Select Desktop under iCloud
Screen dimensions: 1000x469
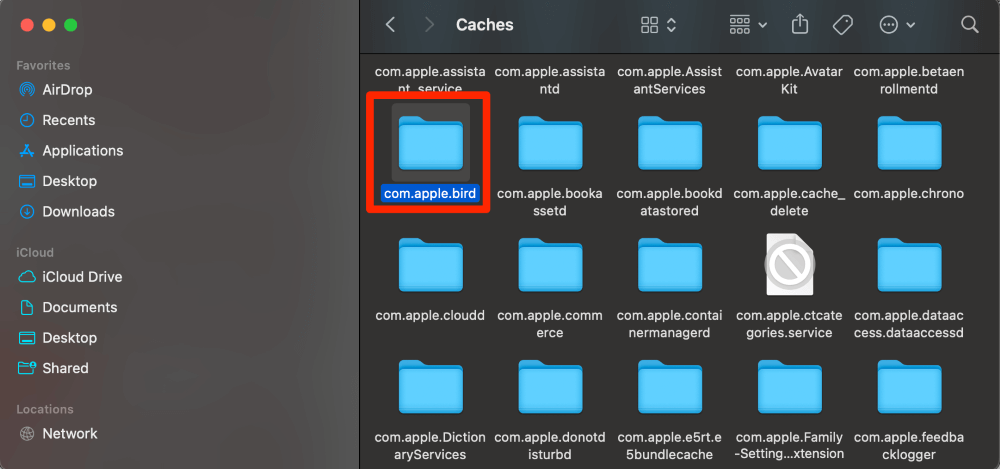(x=69, y=338)
